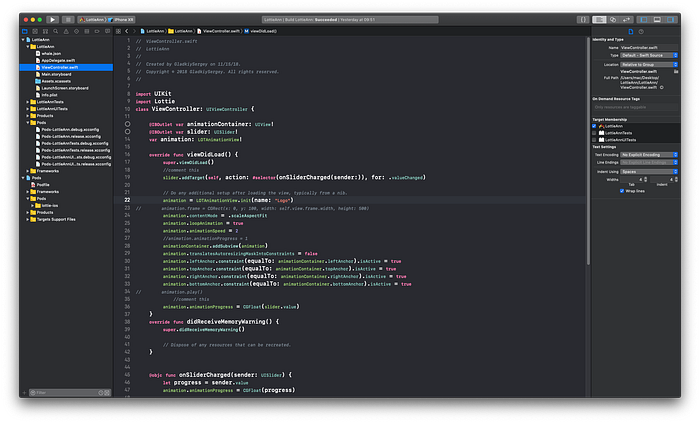Screen dimensions: 700x423
Task: Show the Source Control navigator
Action: coord(35,31)
